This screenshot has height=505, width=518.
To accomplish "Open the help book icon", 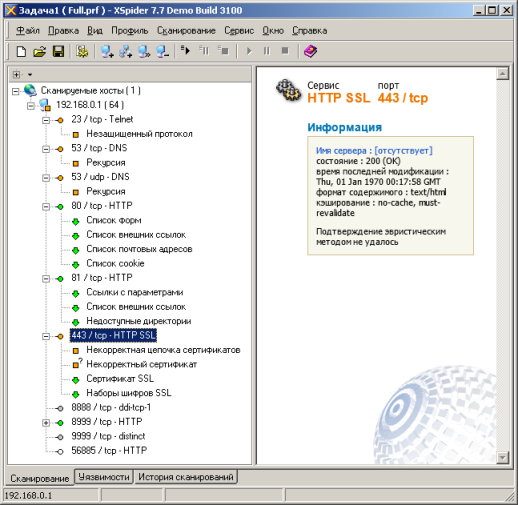I will point(310,51).
